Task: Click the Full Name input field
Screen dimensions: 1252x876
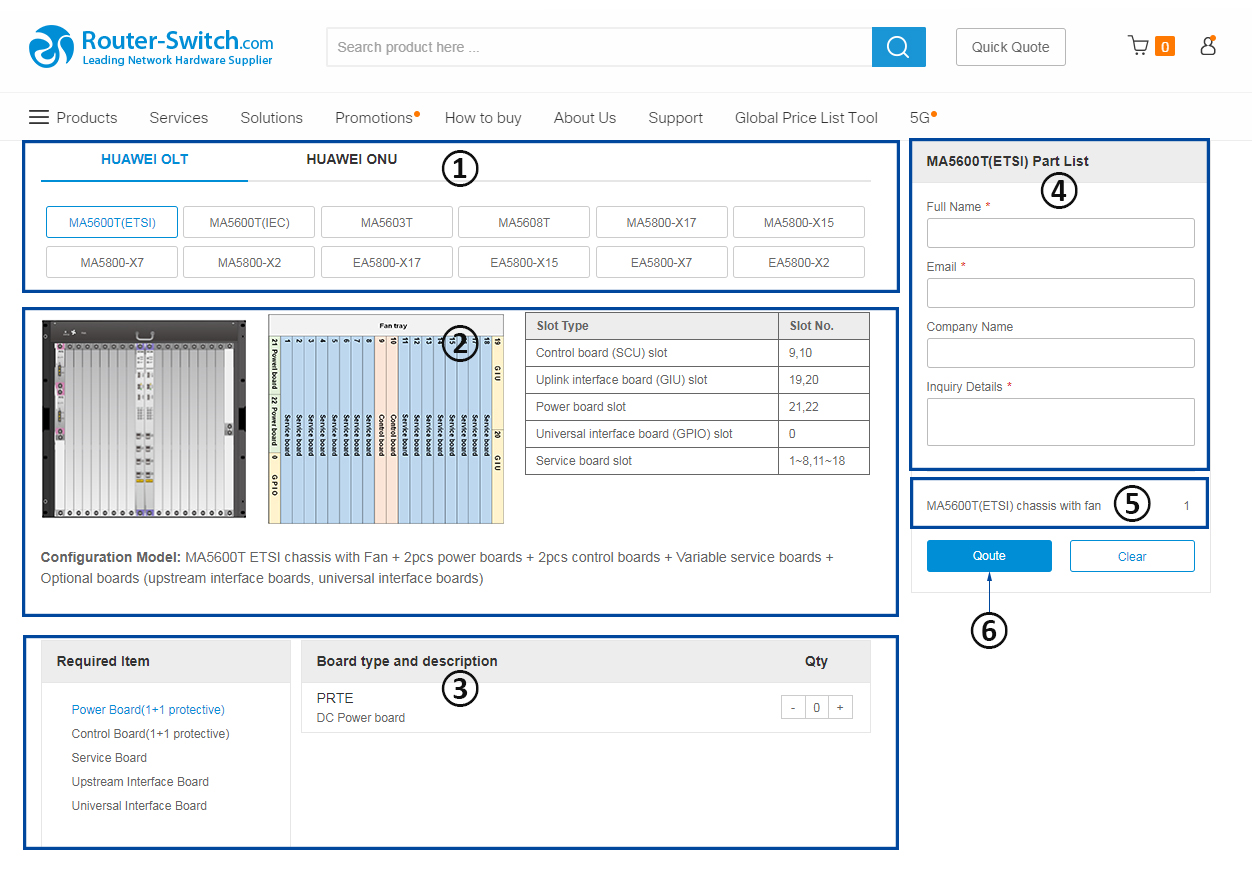Action: tap(1060, 233)
